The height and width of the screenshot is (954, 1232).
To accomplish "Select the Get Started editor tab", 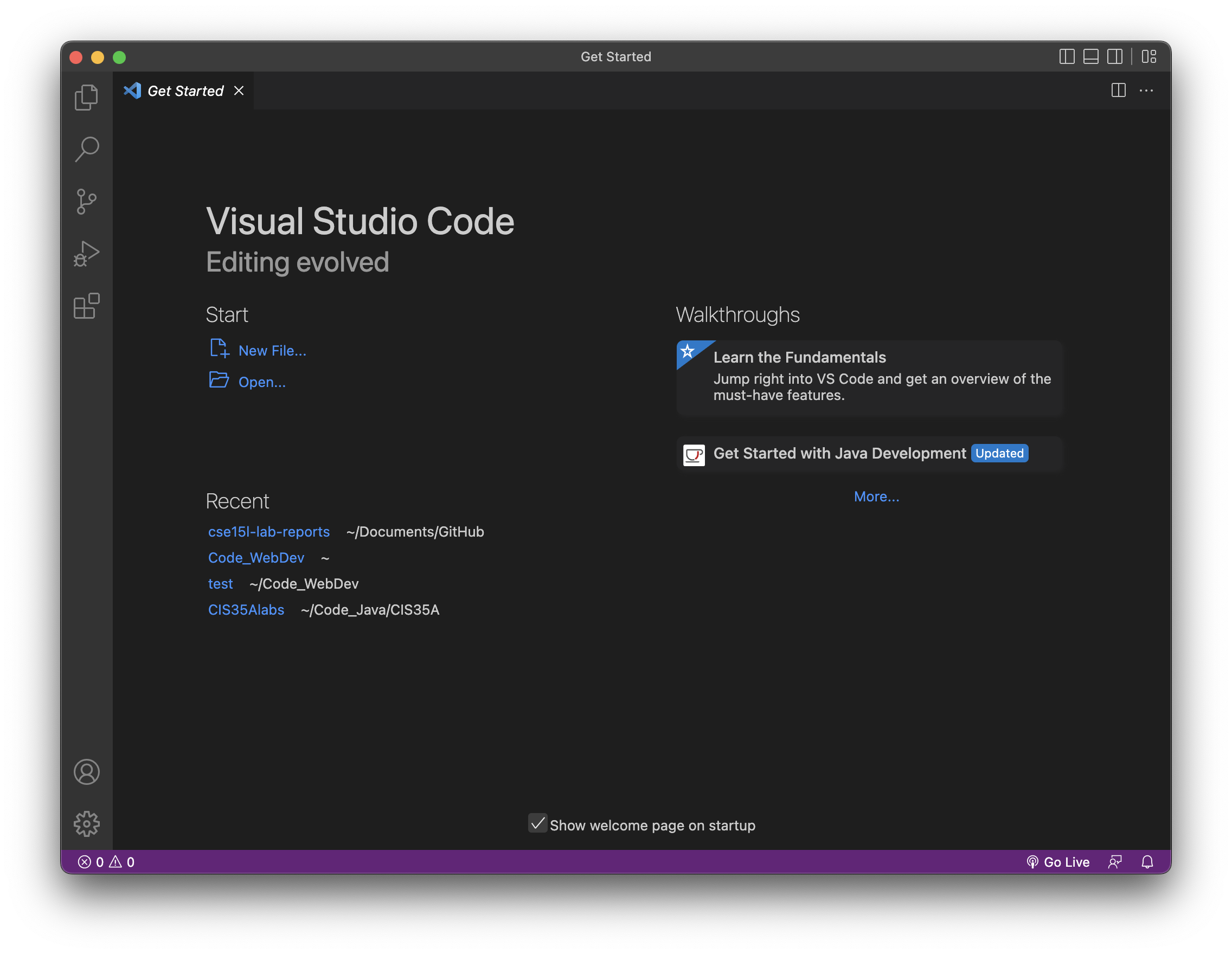I will [x=183, y=90].
